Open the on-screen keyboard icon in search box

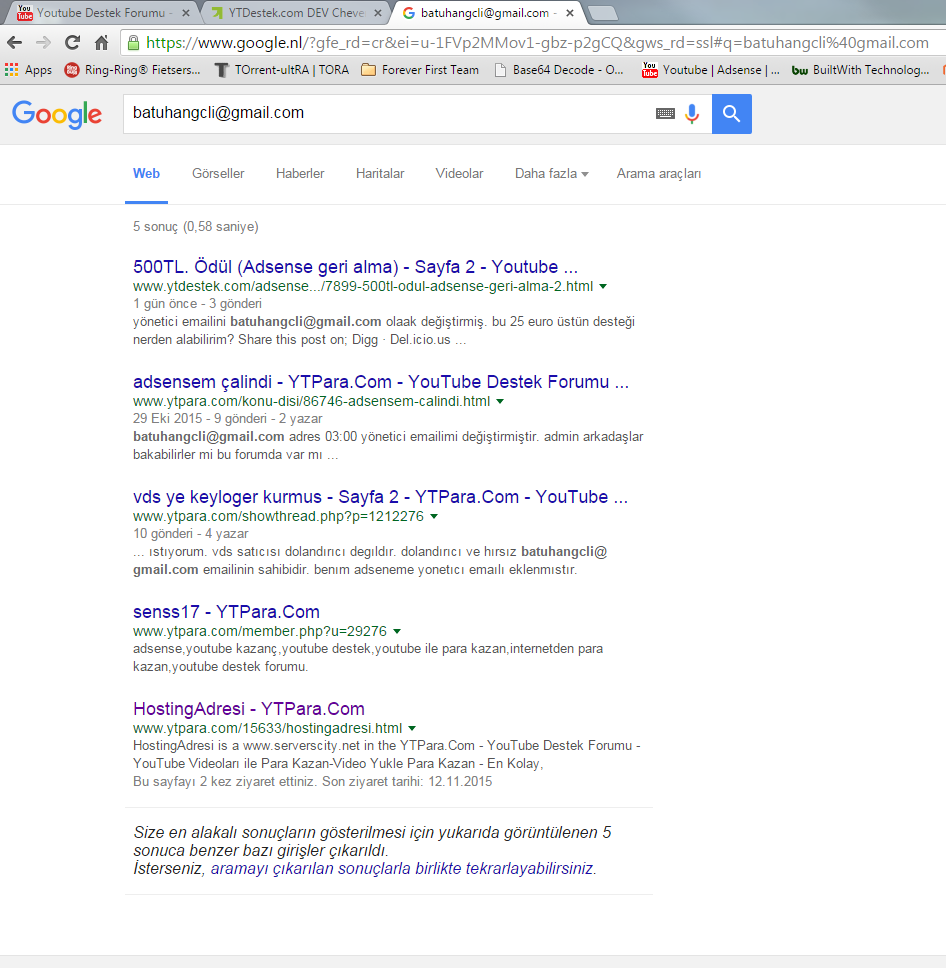[x=665, y=114]
